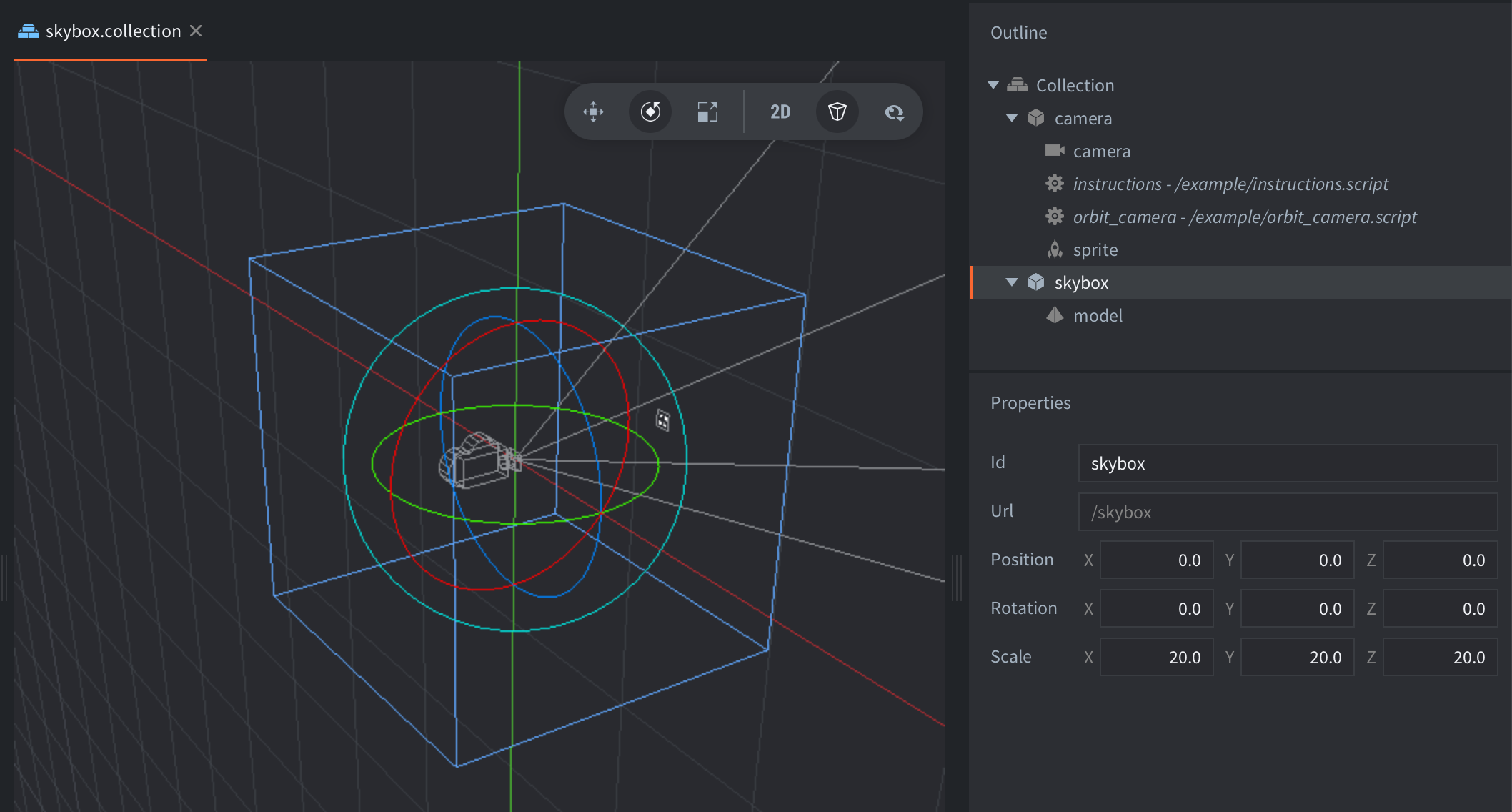1512x812 pixels.
Task: Switch to the skybox.collection tab
Action: click(113, 31)
